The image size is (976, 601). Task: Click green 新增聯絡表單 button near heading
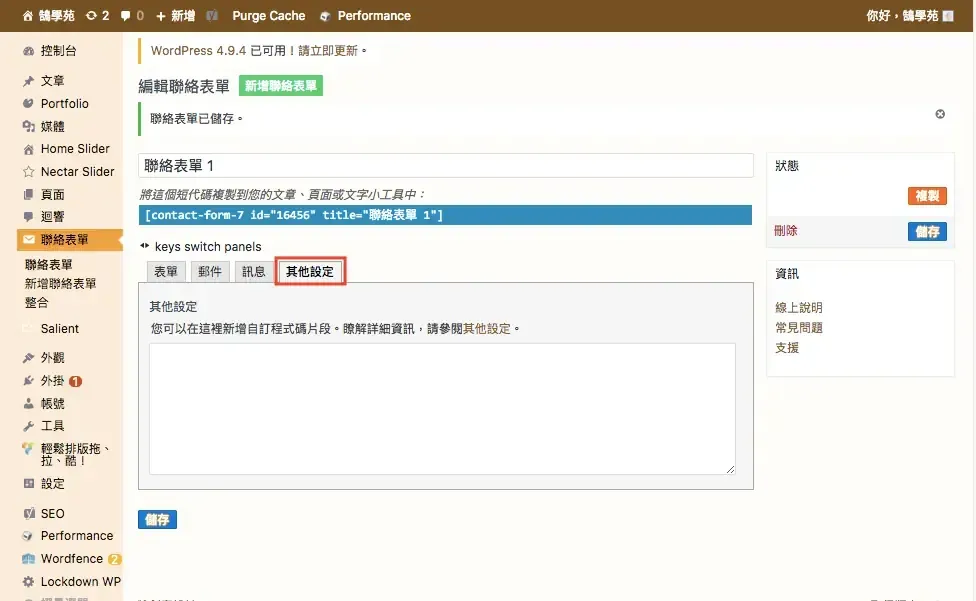click(281, 86)
